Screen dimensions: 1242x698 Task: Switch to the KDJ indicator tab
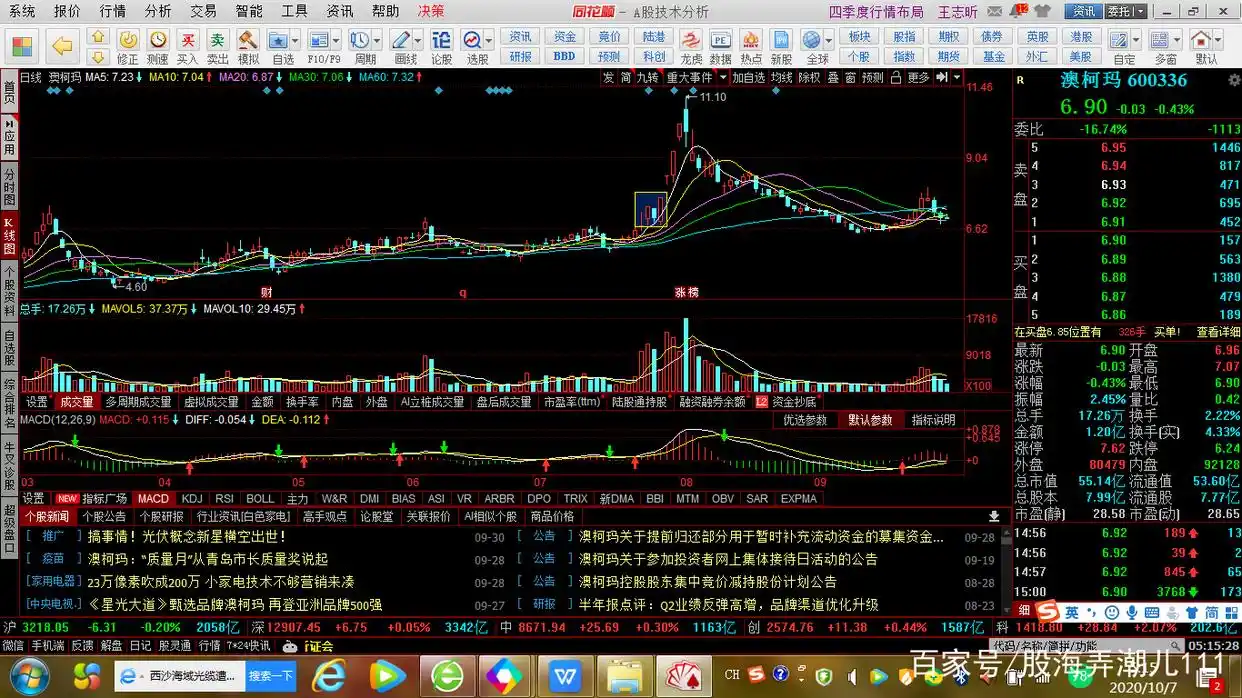pos(192,498)
